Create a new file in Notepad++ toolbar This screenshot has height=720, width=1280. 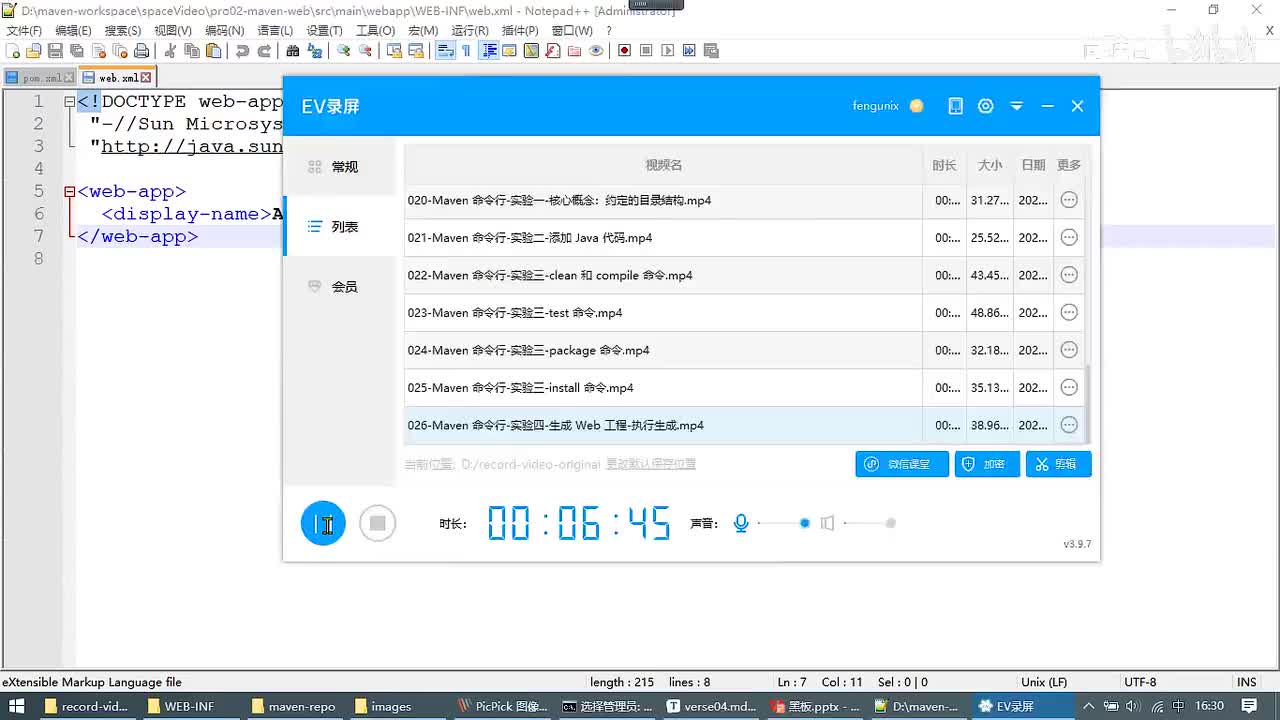pyautogui.click(x=13, y=51)
